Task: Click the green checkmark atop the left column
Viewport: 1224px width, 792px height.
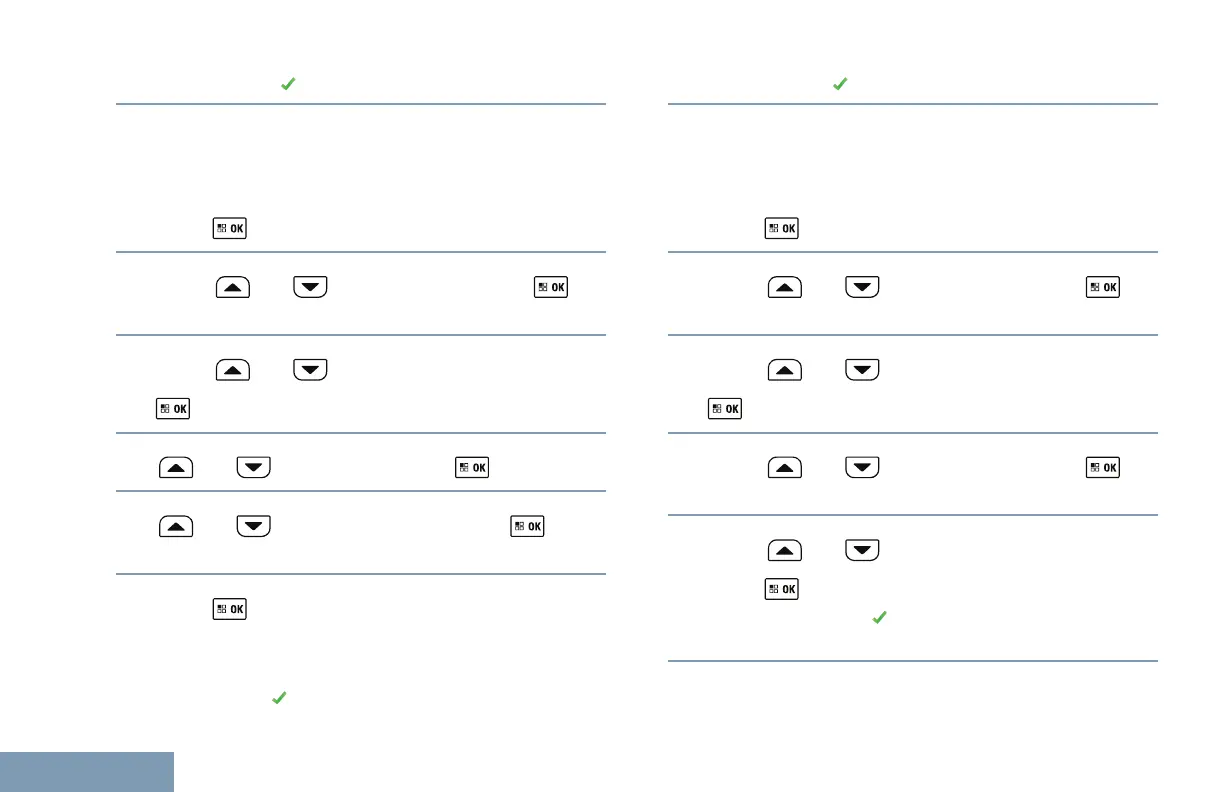Action: [x=287, y=86]
